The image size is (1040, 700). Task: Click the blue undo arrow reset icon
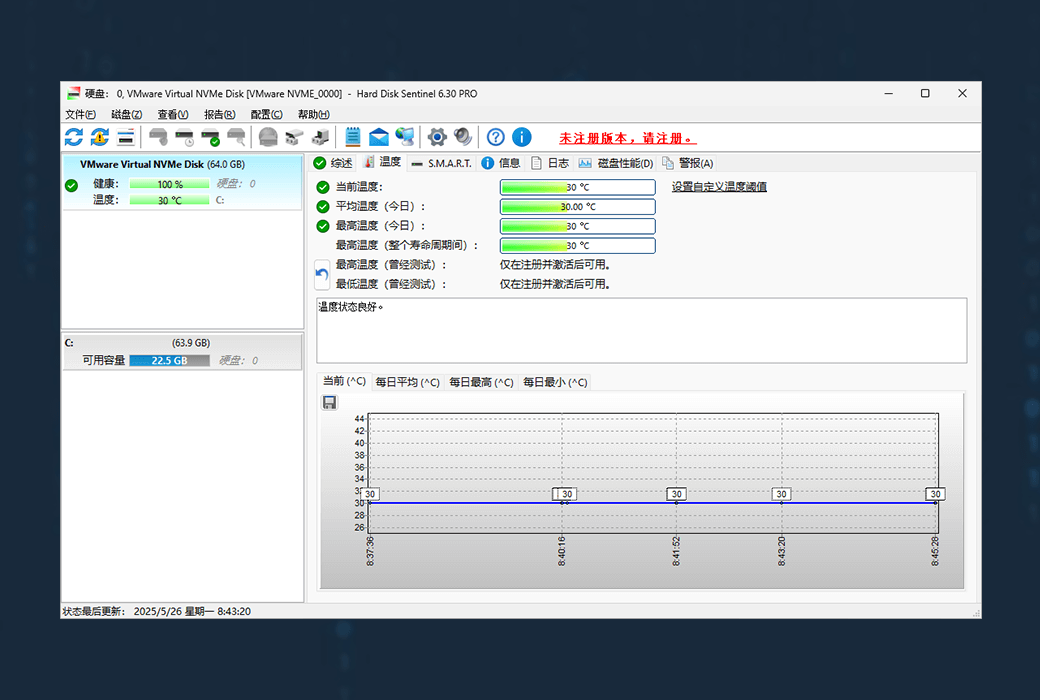[322, 274]
